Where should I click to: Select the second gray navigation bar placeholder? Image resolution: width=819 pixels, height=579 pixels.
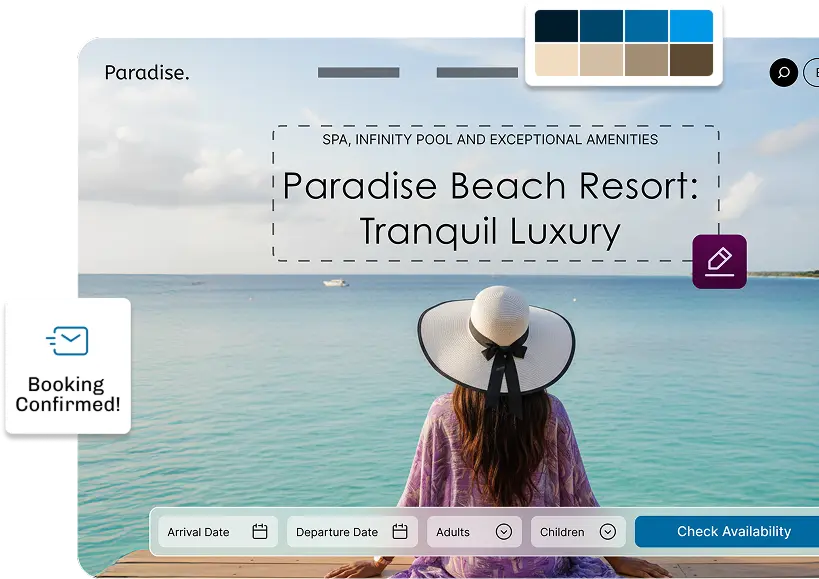click(x=478, y=72)
